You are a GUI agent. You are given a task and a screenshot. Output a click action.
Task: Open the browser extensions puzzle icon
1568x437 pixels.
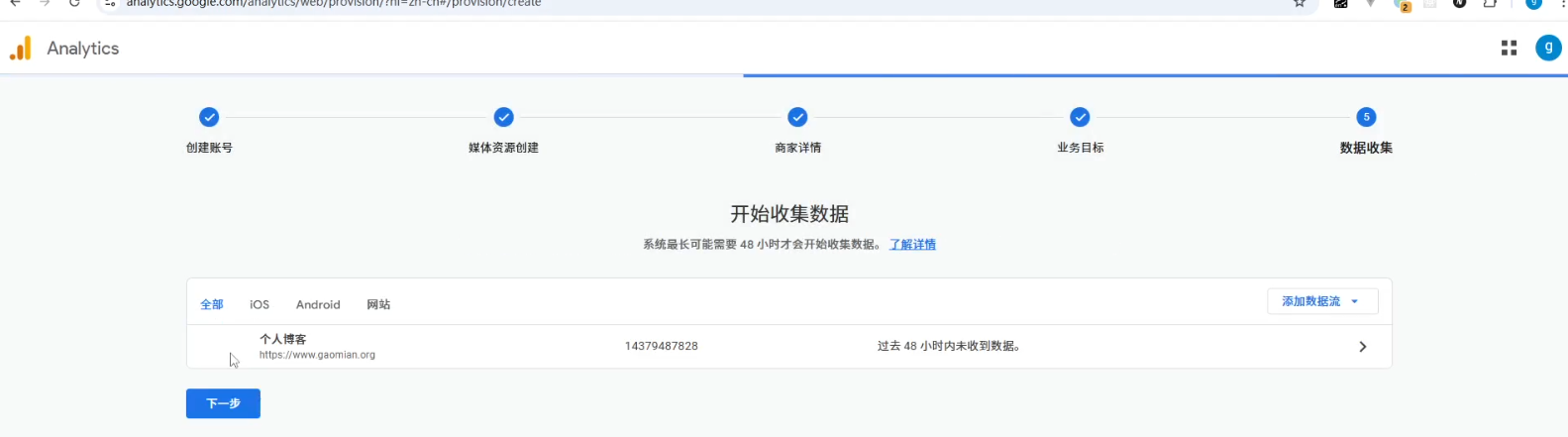point(1490,3)
